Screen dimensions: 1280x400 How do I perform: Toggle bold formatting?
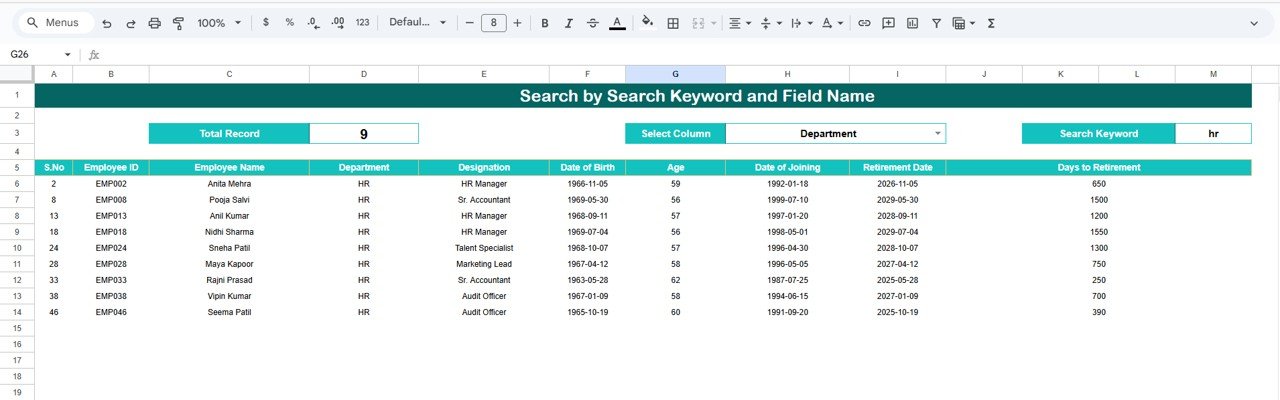click(545, 23)
